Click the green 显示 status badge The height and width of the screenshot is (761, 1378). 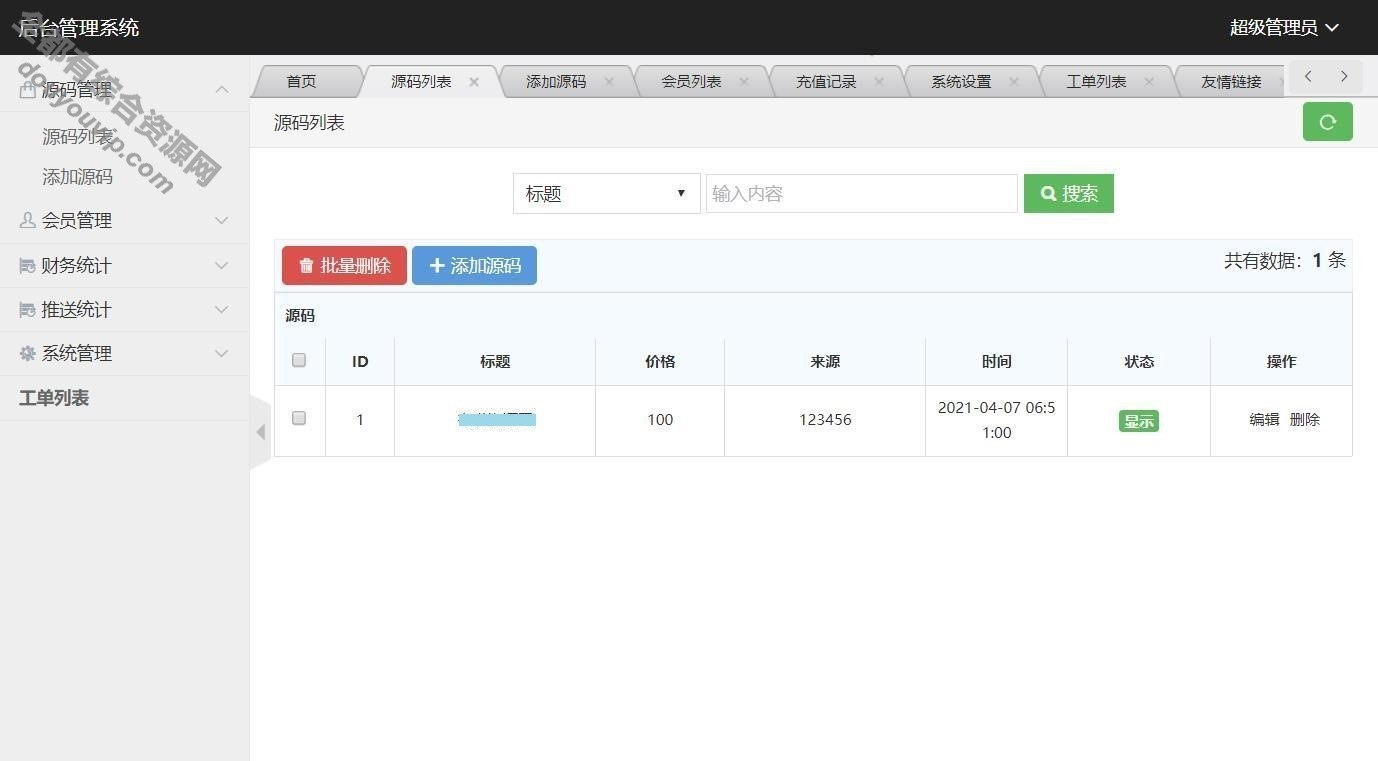pos(1139,421)
